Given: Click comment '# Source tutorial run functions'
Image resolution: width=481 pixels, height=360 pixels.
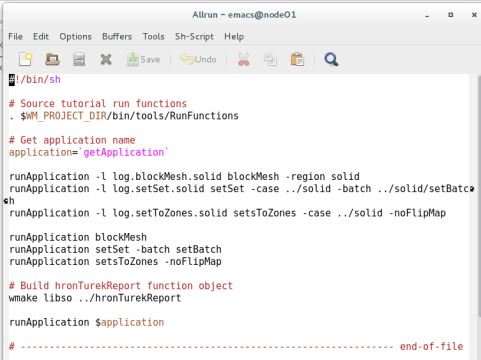Looking at the screenshot, I should coord(98,104).
